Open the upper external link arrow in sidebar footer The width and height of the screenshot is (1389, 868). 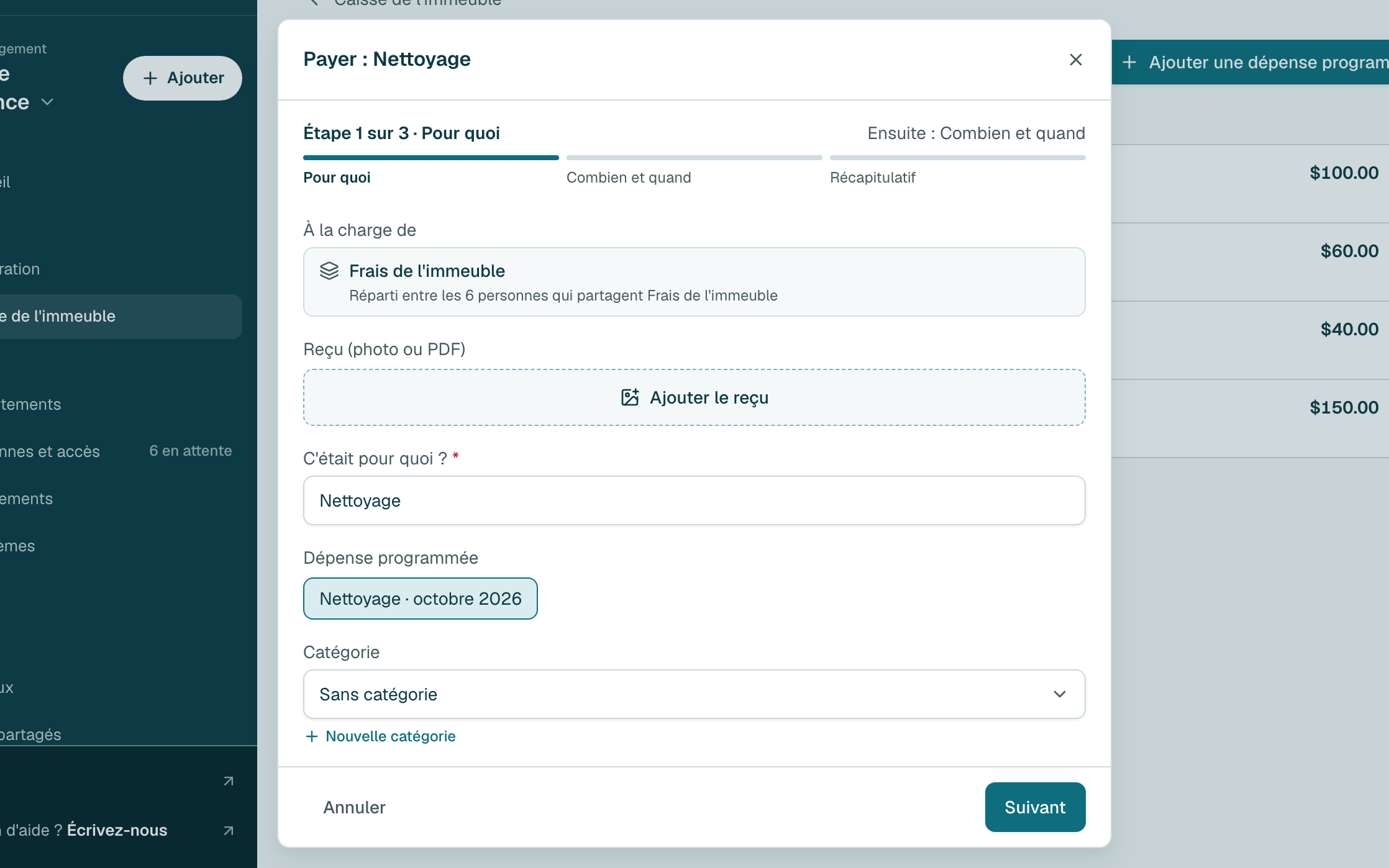point(229,781)
